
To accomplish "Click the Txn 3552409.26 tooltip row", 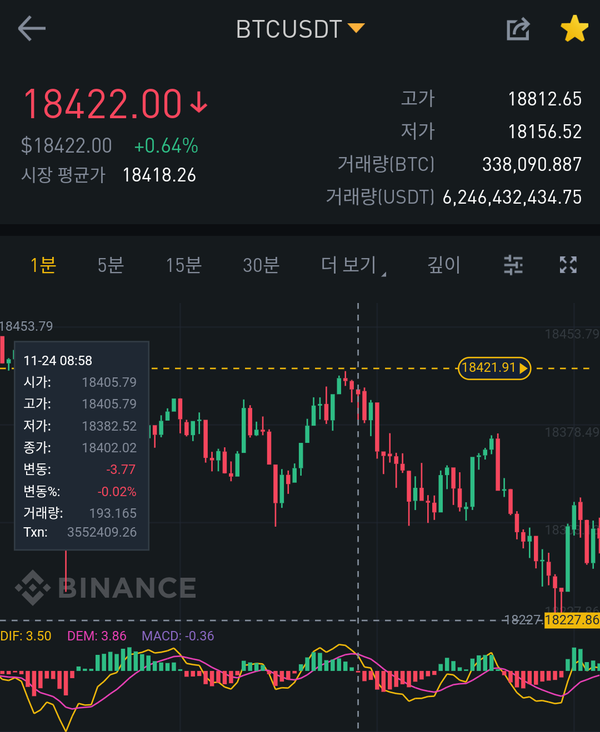I will coord(80,532).
